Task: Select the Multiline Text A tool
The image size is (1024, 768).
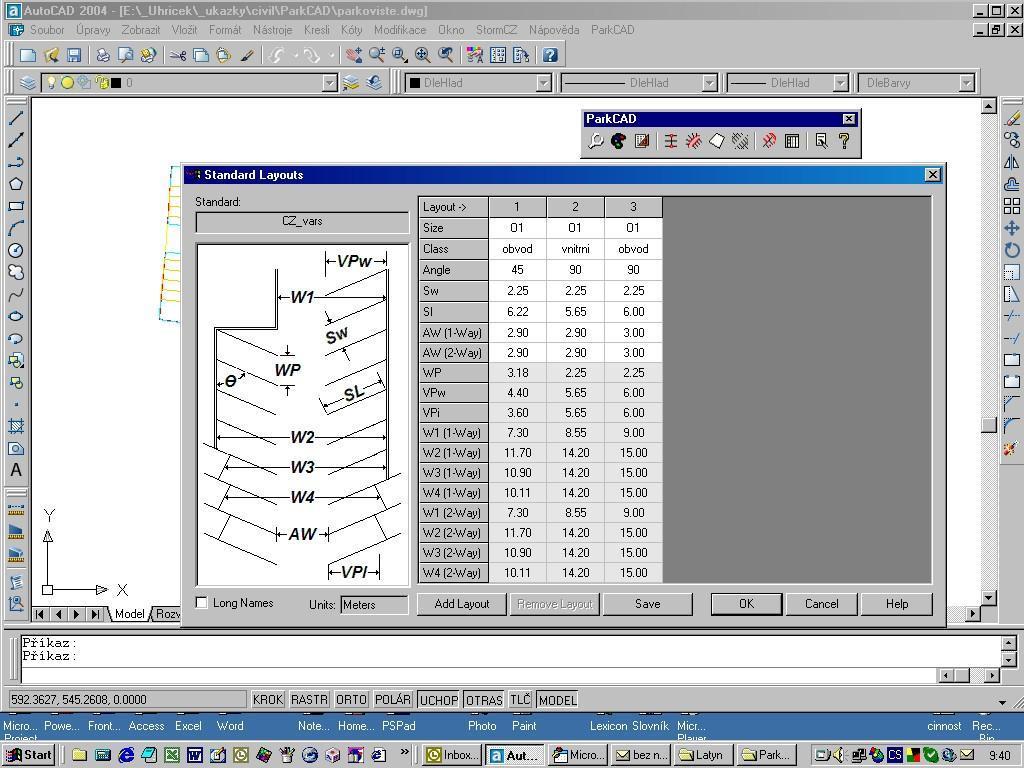Action: [16, 470]
